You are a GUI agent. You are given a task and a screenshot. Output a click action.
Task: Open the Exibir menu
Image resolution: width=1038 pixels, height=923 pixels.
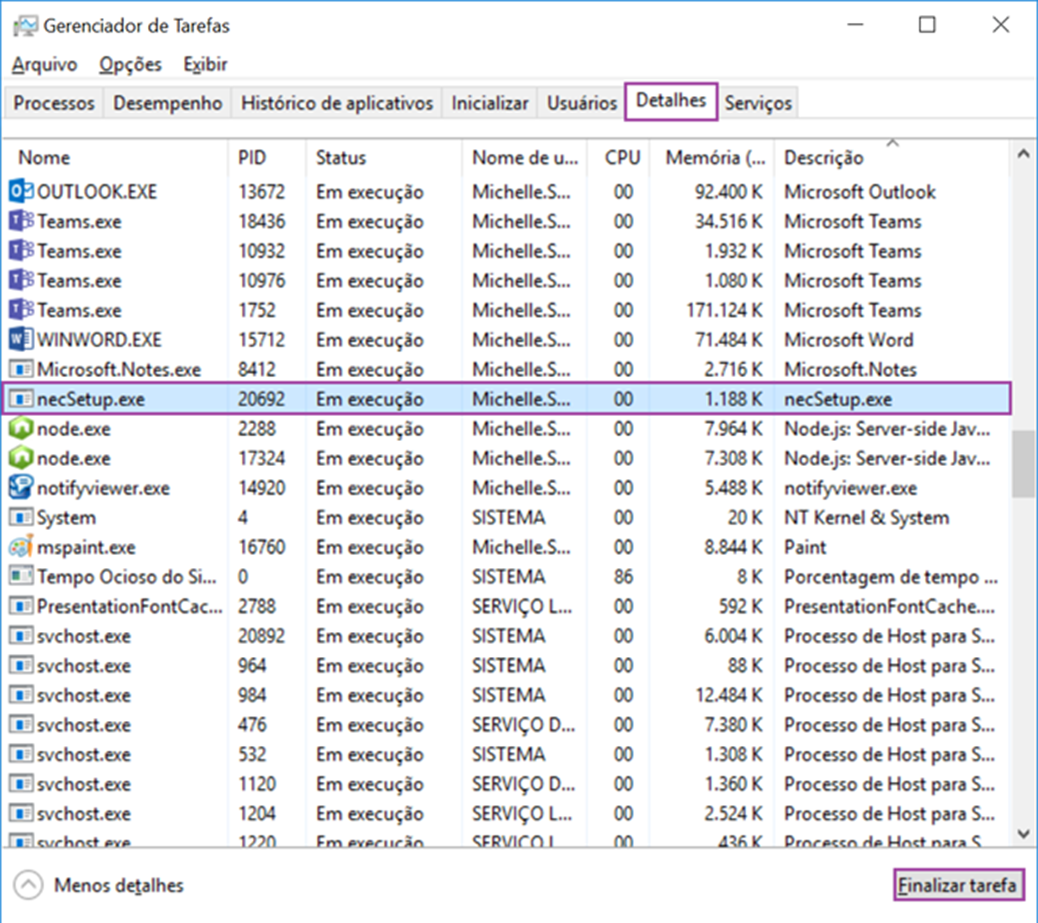205,64
